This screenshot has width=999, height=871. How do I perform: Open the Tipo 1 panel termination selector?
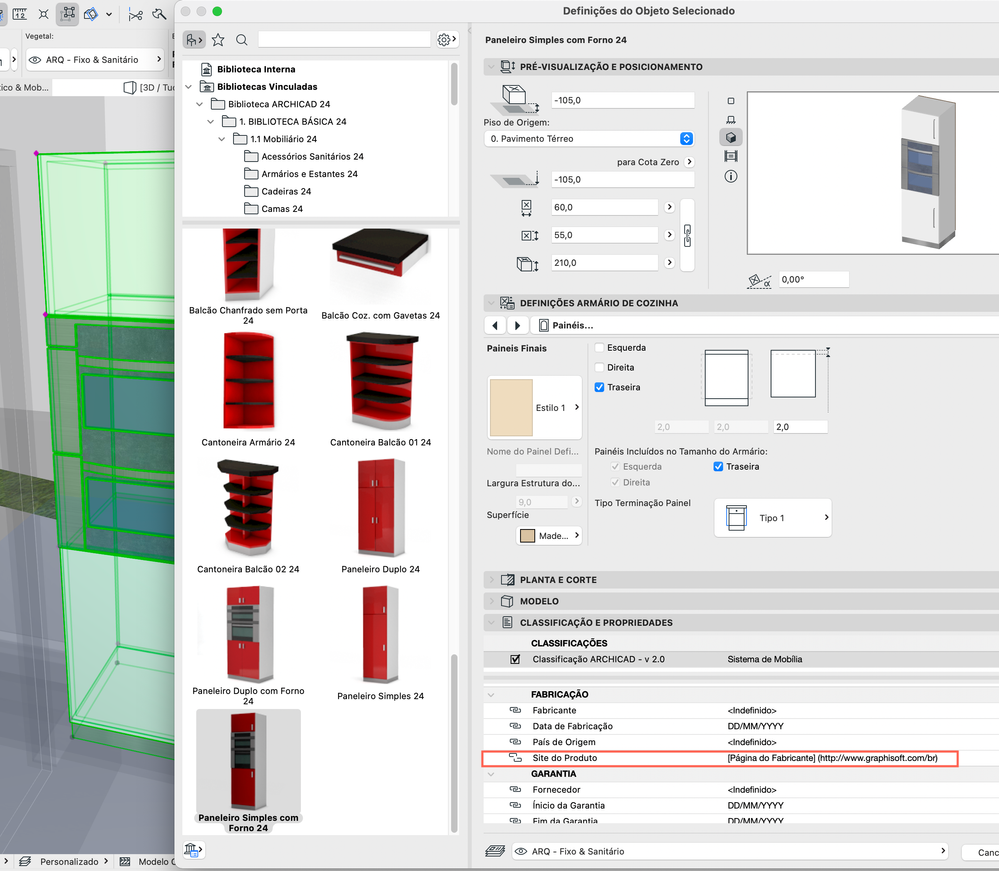[x=772, y=518]
